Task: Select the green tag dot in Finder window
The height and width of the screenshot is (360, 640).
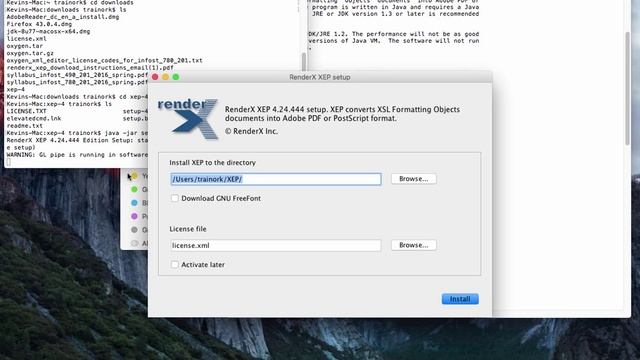Action: pos(134,189)
